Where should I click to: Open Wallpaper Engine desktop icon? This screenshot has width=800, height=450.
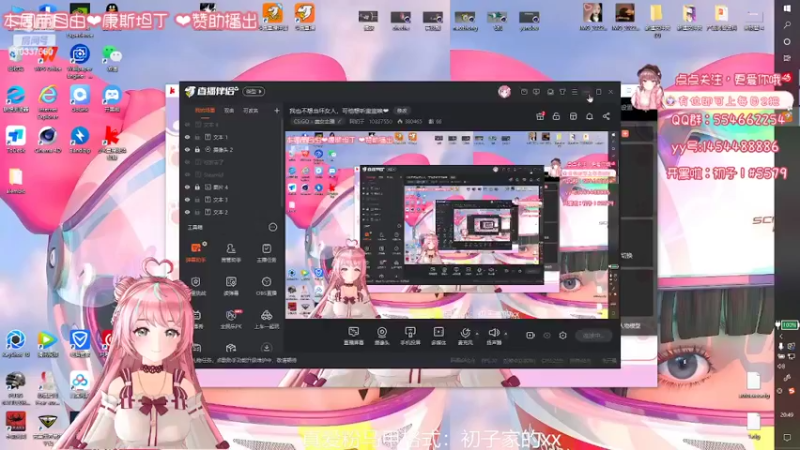coord(80,62)
